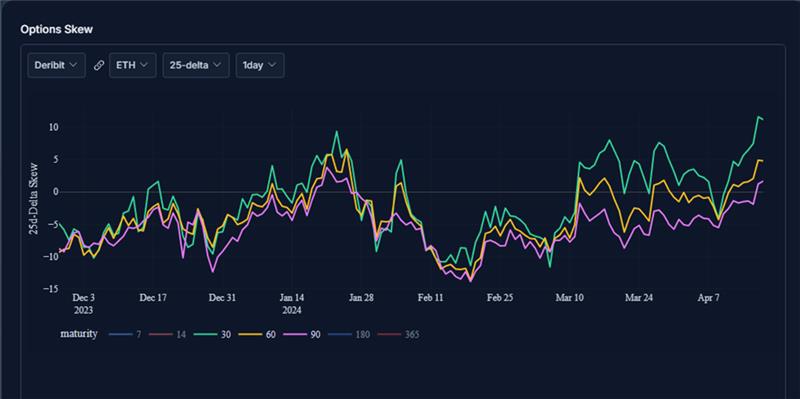Open the 25-delta selector dropdown
800x399 pixels.
(x=196, y=65)
